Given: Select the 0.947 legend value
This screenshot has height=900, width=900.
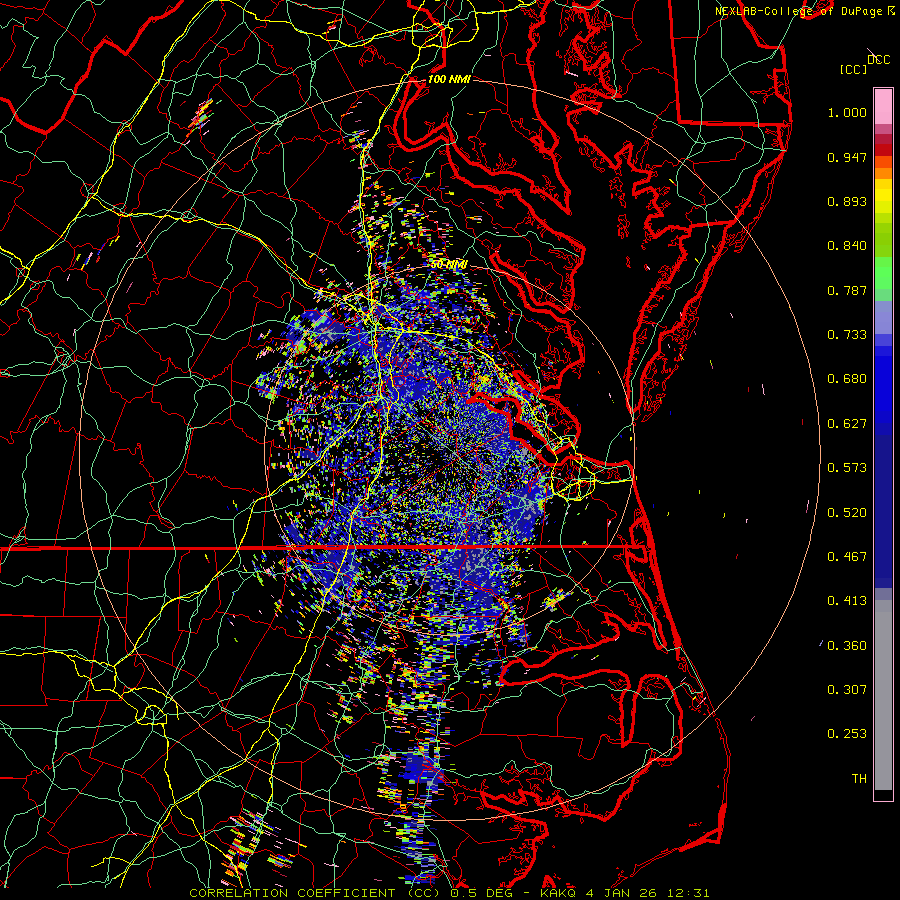Looking at the screenshot, I should pyautogui.click(x=847, y=157).
